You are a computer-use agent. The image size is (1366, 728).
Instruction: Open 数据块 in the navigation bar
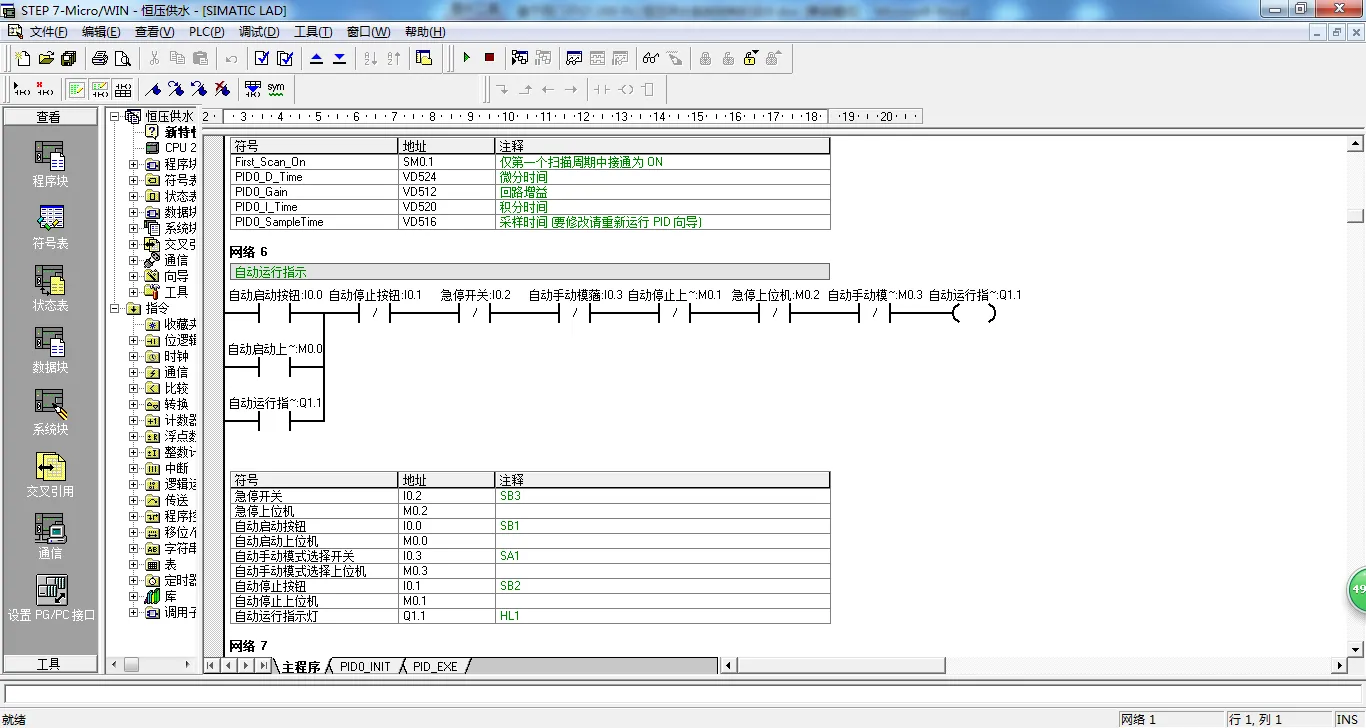tap(50, 351)
